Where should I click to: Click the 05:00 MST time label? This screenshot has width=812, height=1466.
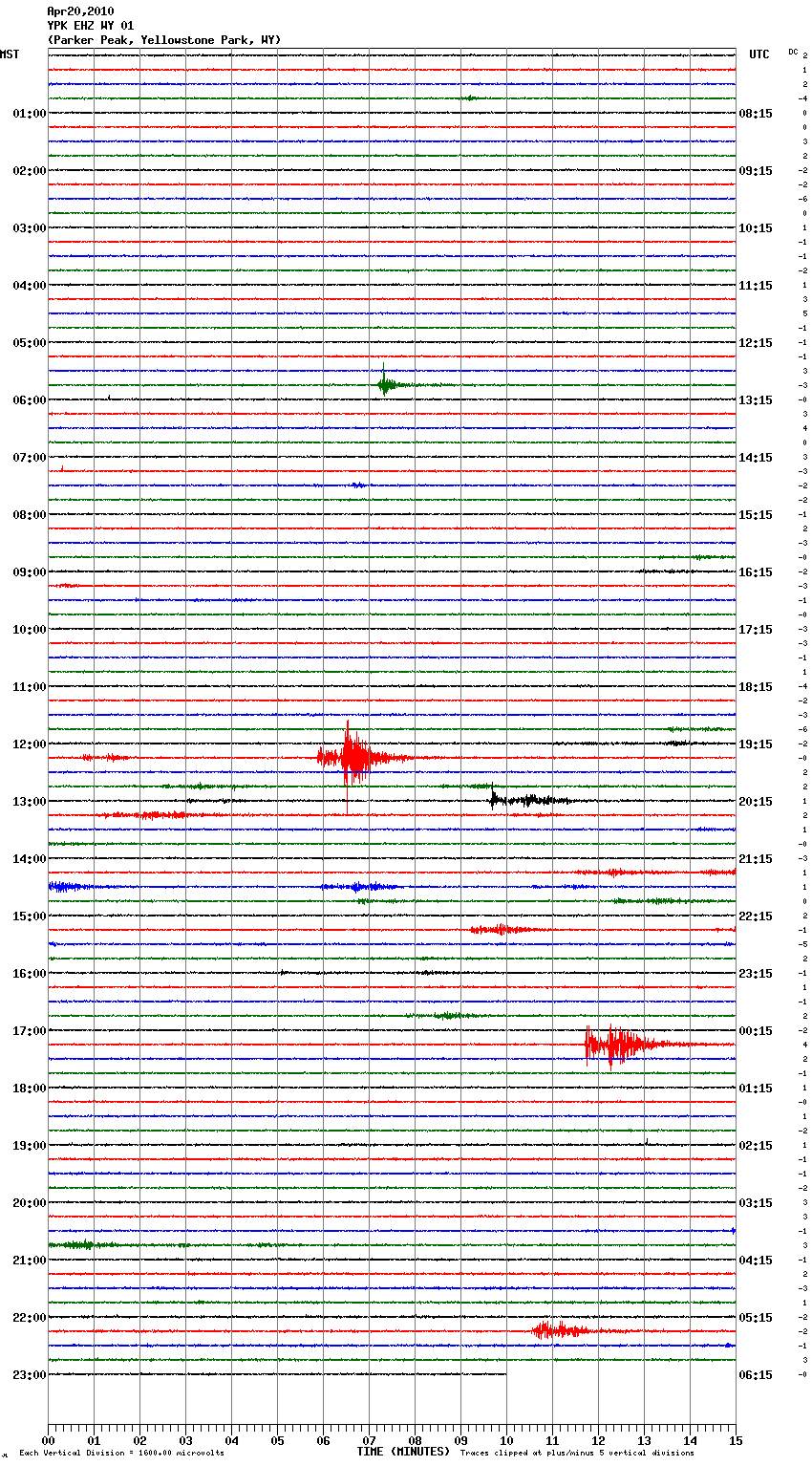tap(30, 343)
